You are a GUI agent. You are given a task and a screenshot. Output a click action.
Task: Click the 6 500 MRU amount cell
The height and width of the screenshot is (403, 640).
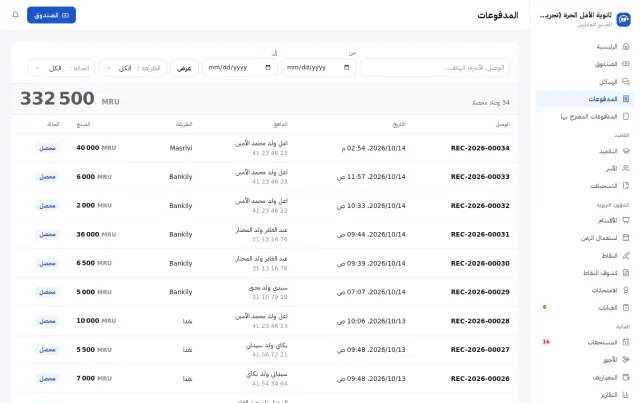point(94,263)
